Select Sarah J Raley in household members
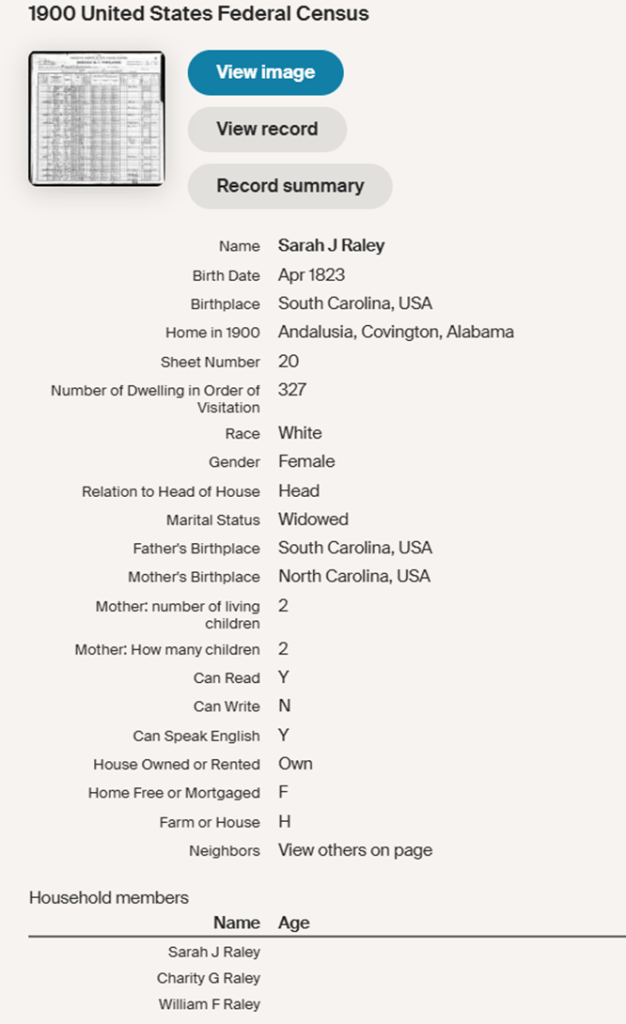This screenshot has height=1024, width=626. coord(213,952)
